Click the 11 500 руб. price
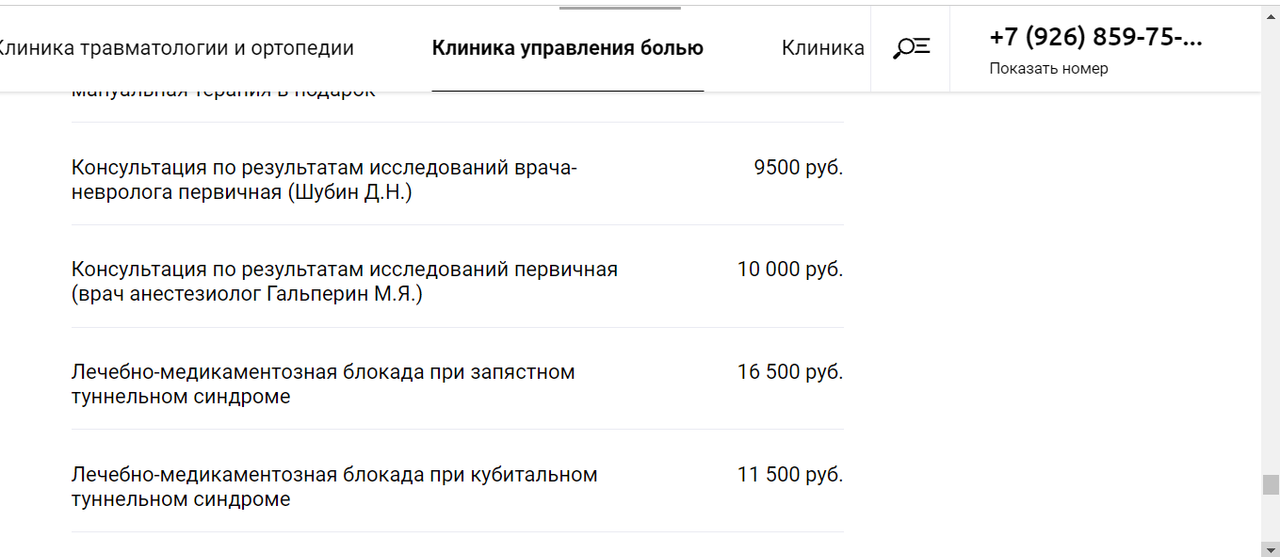The image size is (1280, 557). [x=790, y=474]
